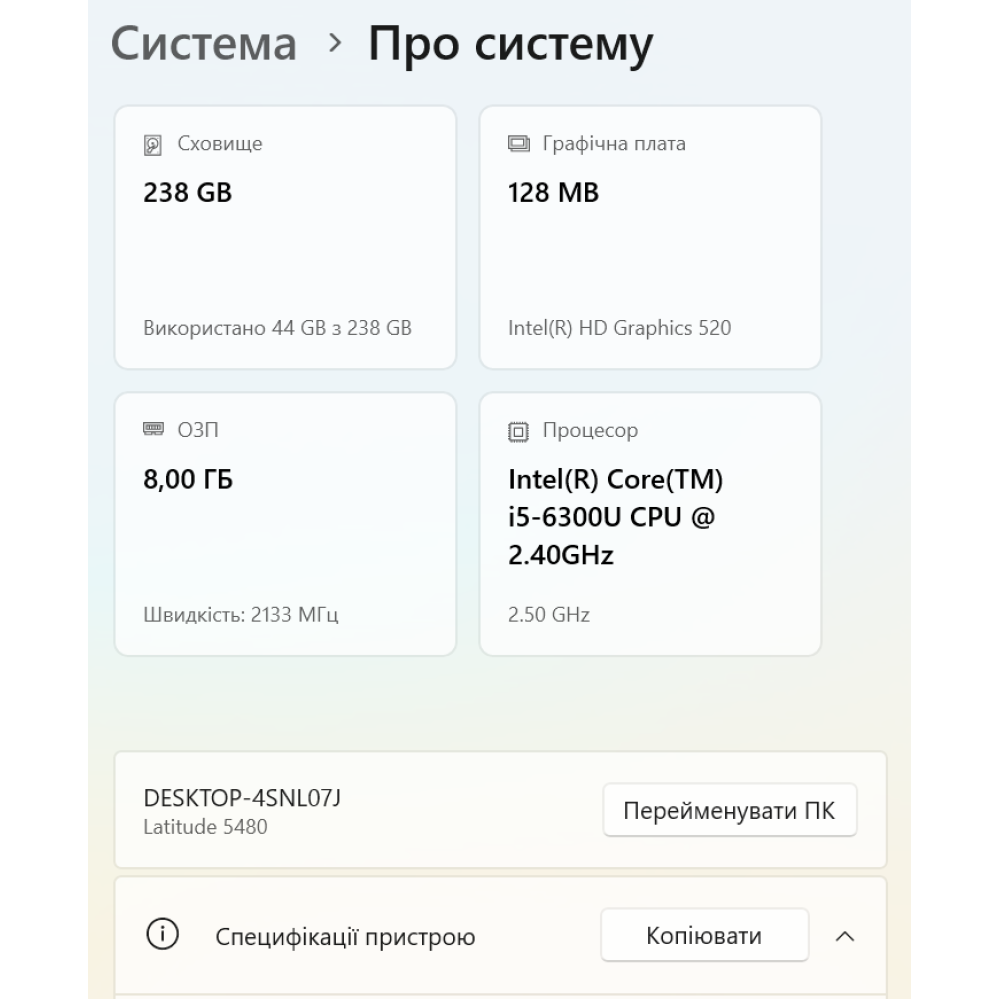The width and height of the screenshot is (1000, 1000).
Task: Click the Intel Core i5-6300U processor name
Action: pos(615,517)
